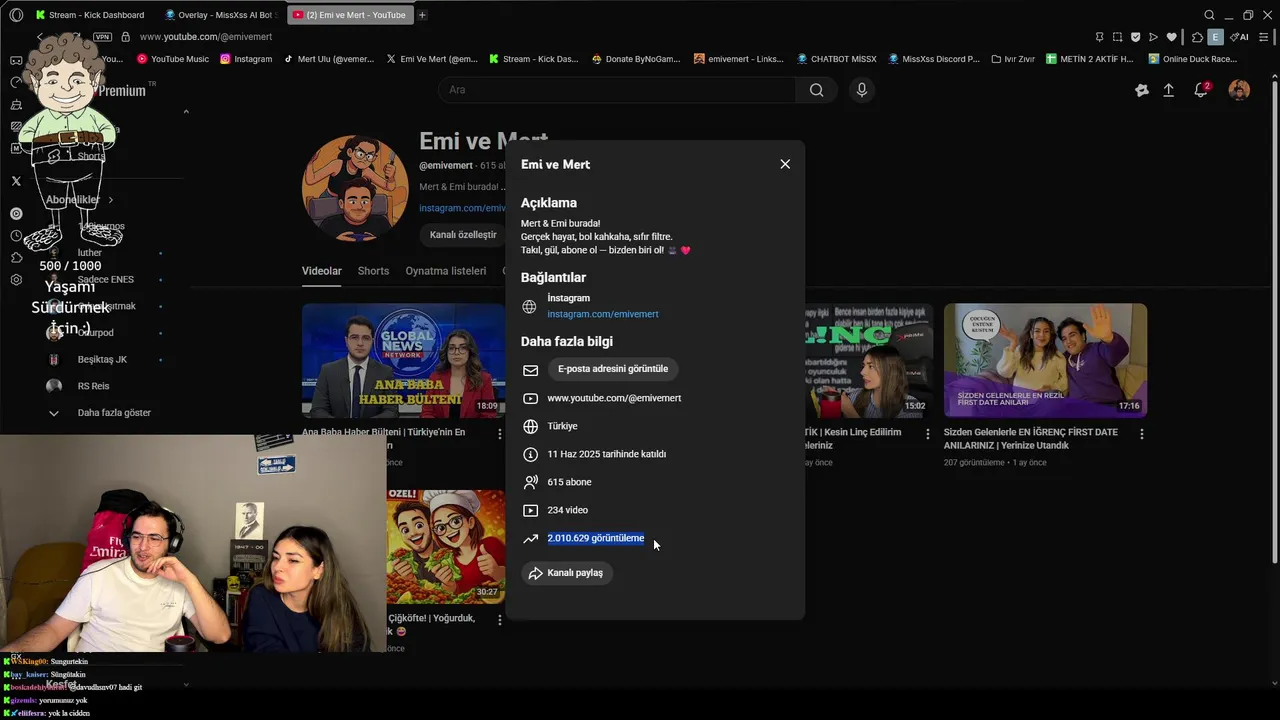The width and height of the screenshot is (1280, 720).
Task: Expand Abonelikler section chevron
Action: (x=111, y=200)
